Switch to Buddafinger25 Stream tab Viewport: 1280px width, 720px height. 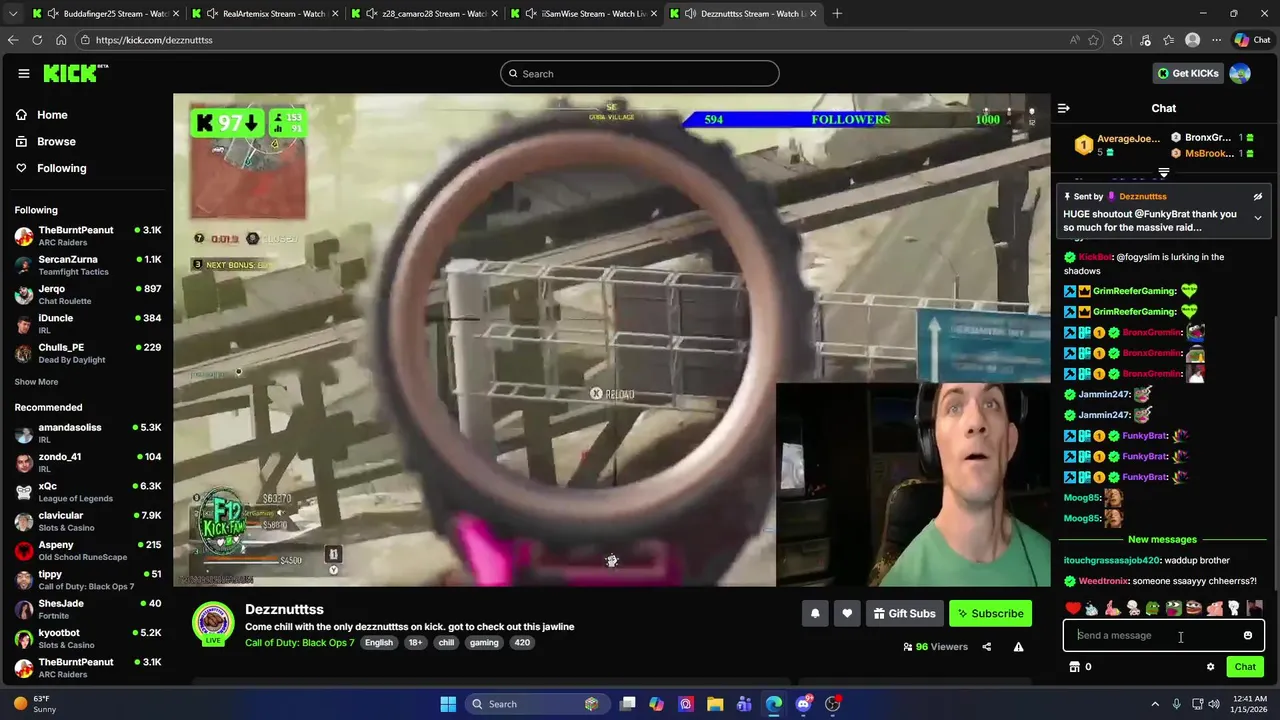tap(105, 14)
